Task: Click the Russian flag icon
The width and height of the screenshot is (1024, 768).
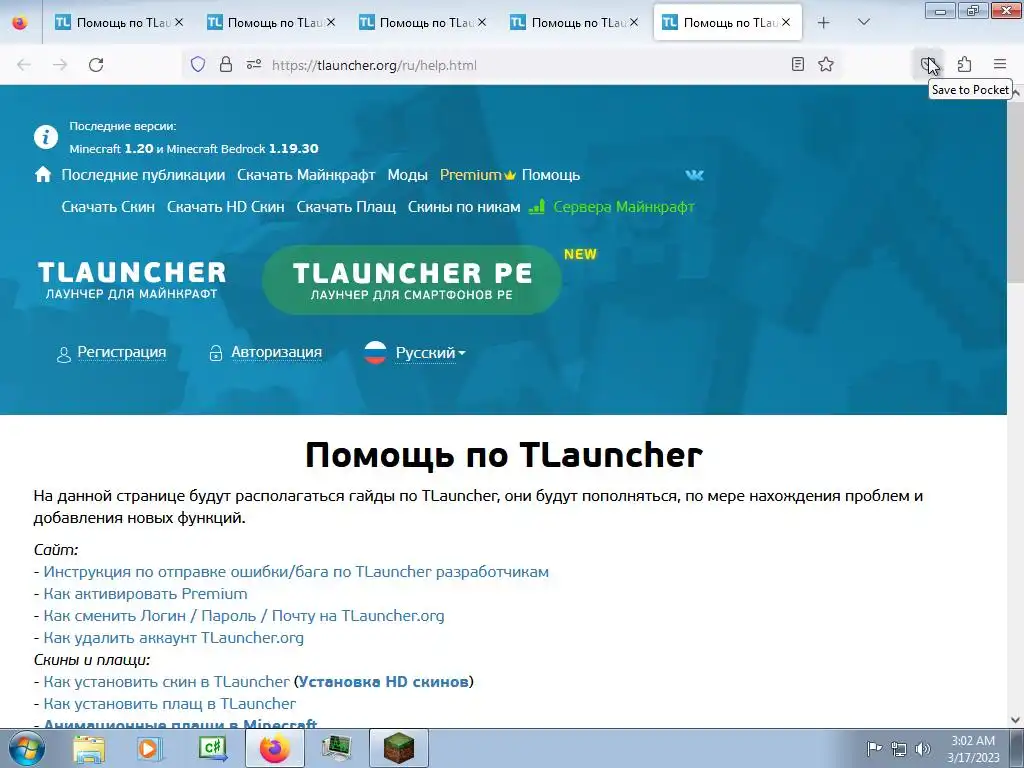Action: [375, 352]
